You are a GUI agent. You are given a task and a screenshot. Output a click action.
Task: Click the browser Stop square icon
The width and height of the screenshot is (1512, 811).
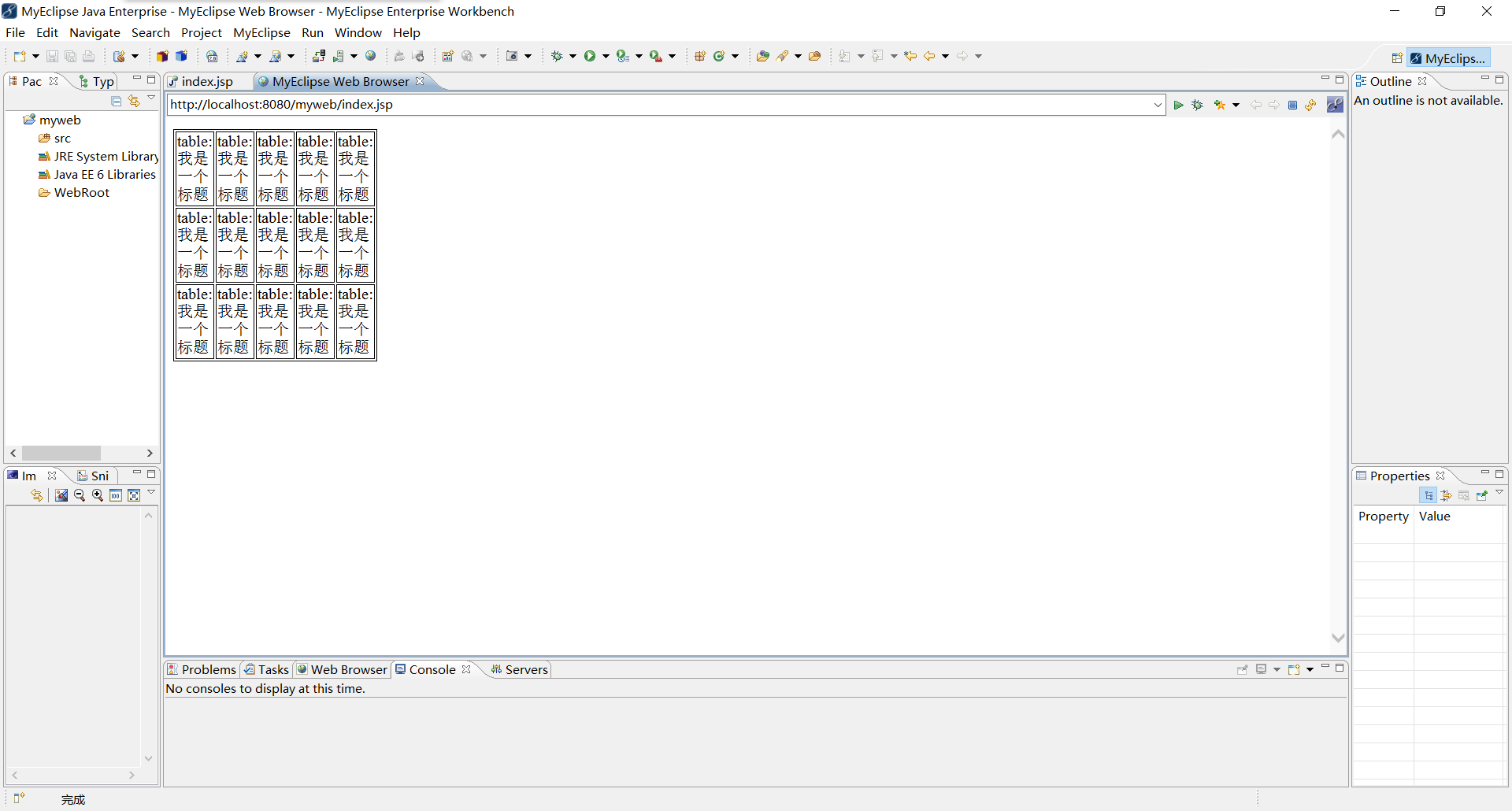1292,105
